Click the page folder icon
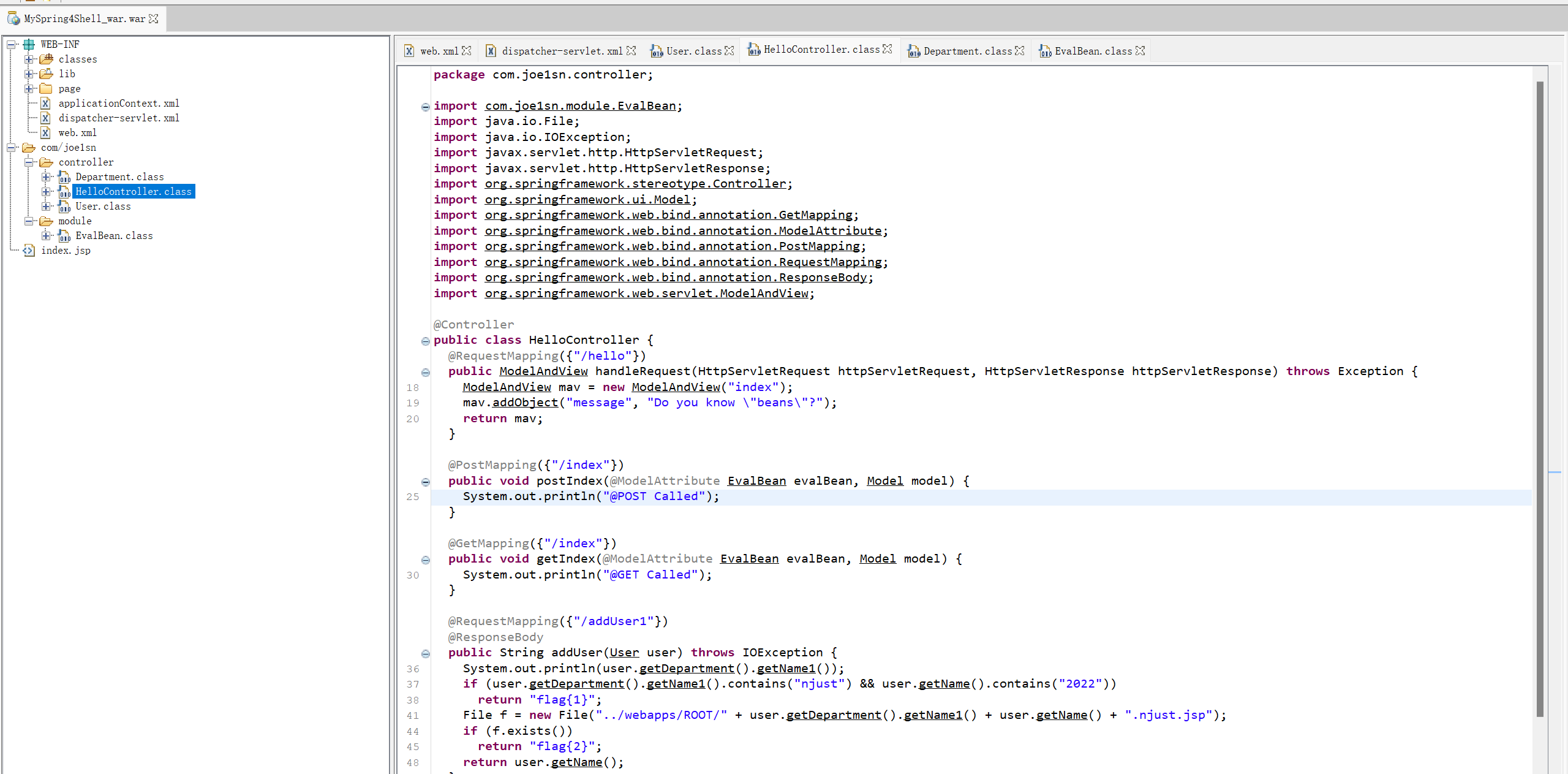 [x=47, y=88]
